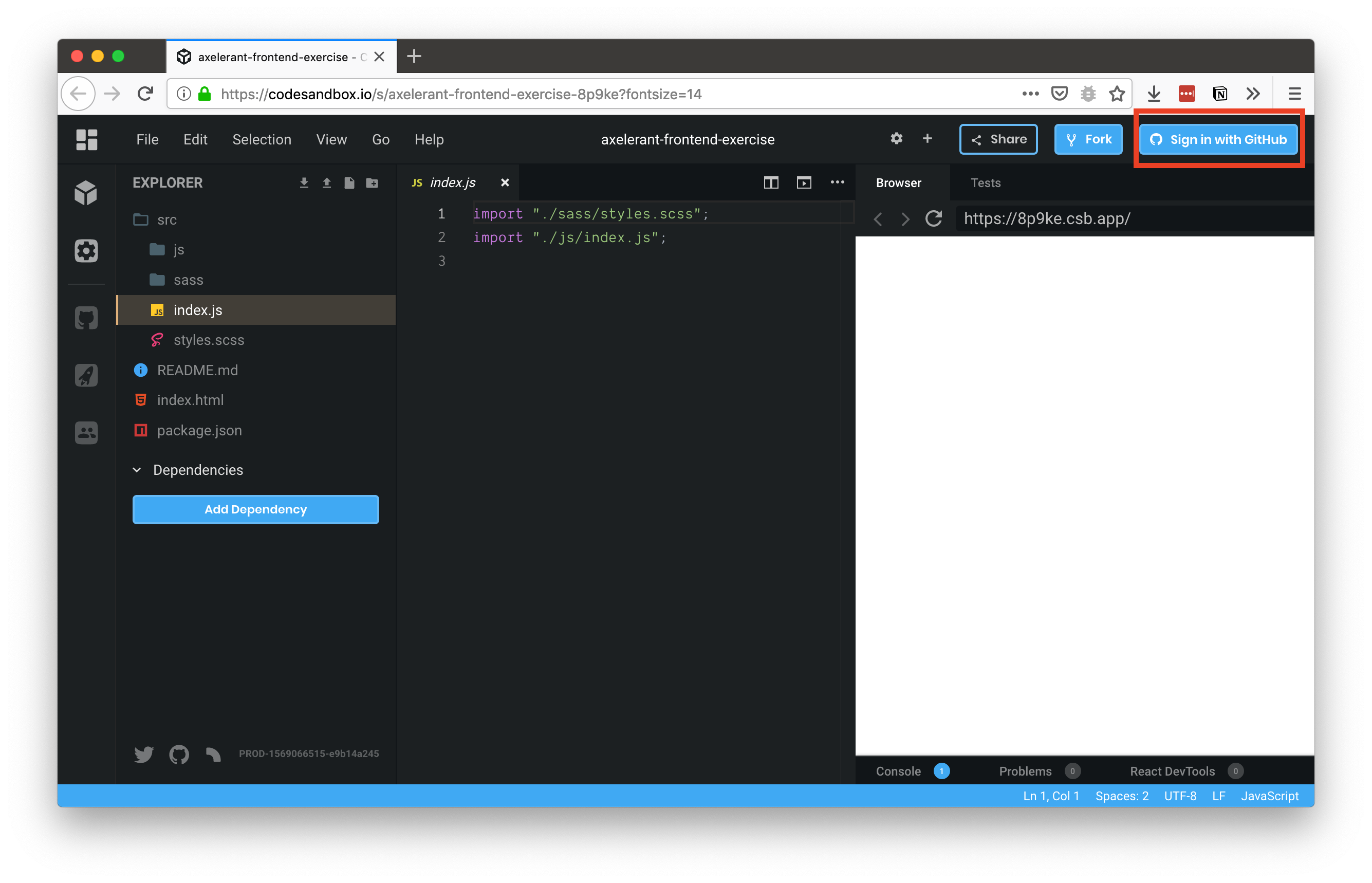
Task: Open the Twitter link in the footer
Action: (143, 754)
